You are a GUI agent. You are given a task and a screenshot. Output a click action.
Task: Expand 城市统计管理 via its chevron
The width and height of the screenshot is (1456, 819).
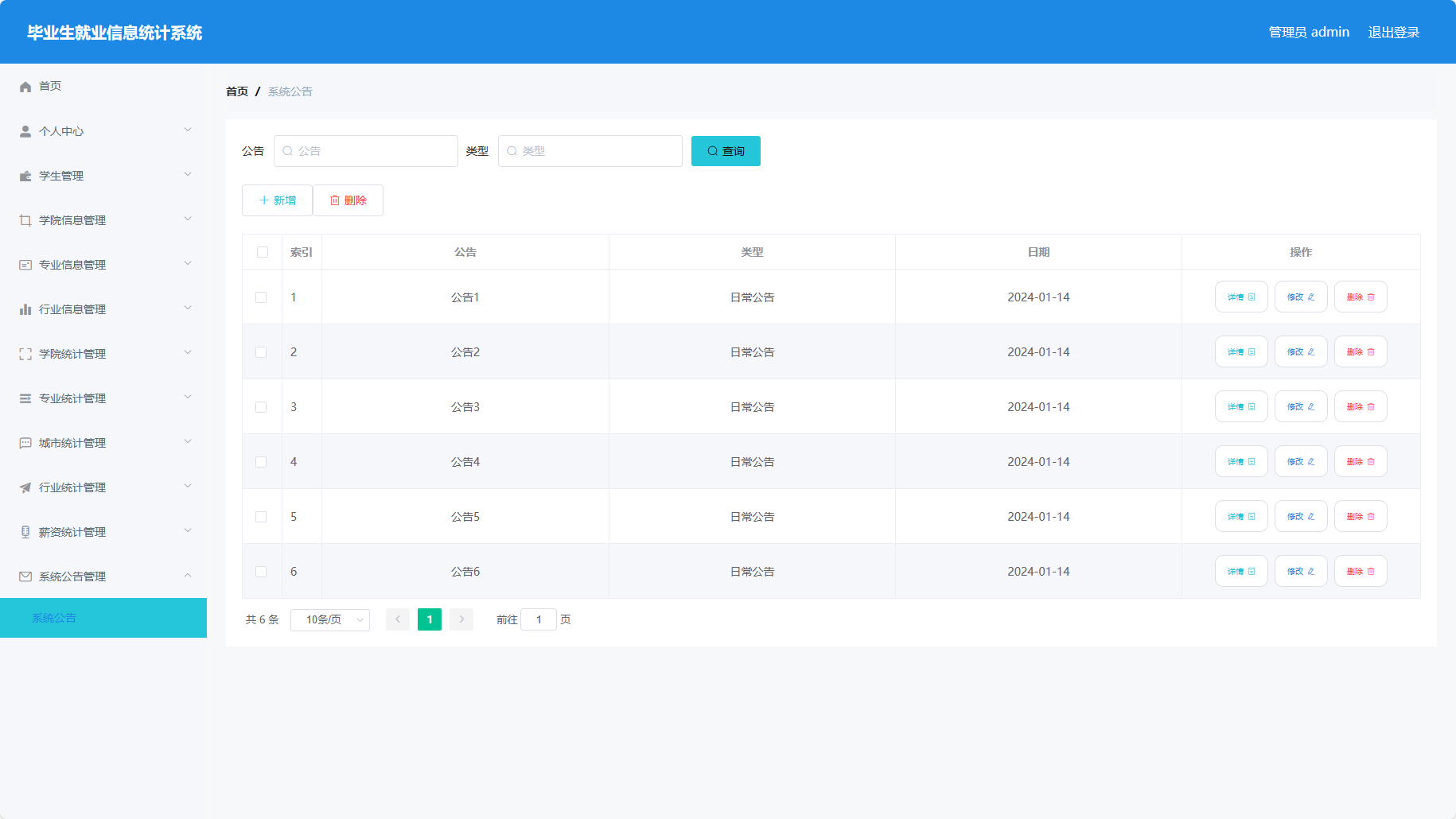188,441
